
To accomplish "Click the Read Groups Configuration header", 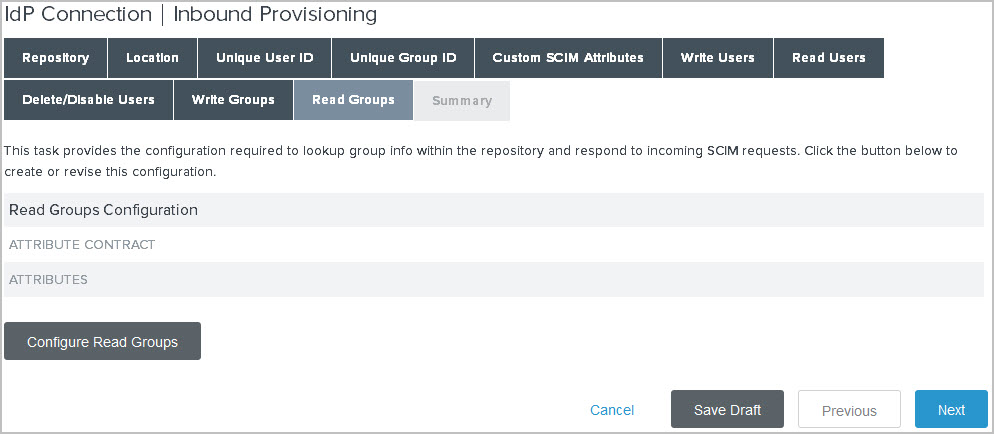I will 103,210.
